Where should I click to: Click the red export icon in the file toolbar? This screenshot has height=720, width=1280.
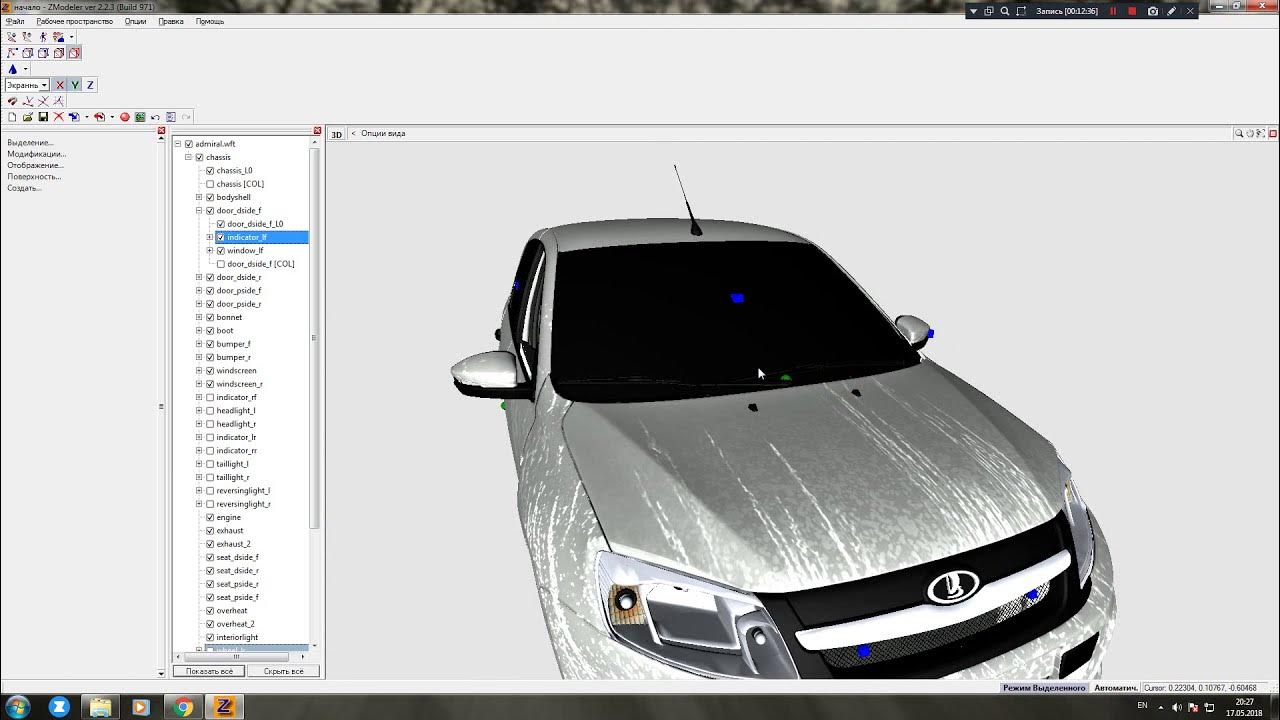pos(99,117)
